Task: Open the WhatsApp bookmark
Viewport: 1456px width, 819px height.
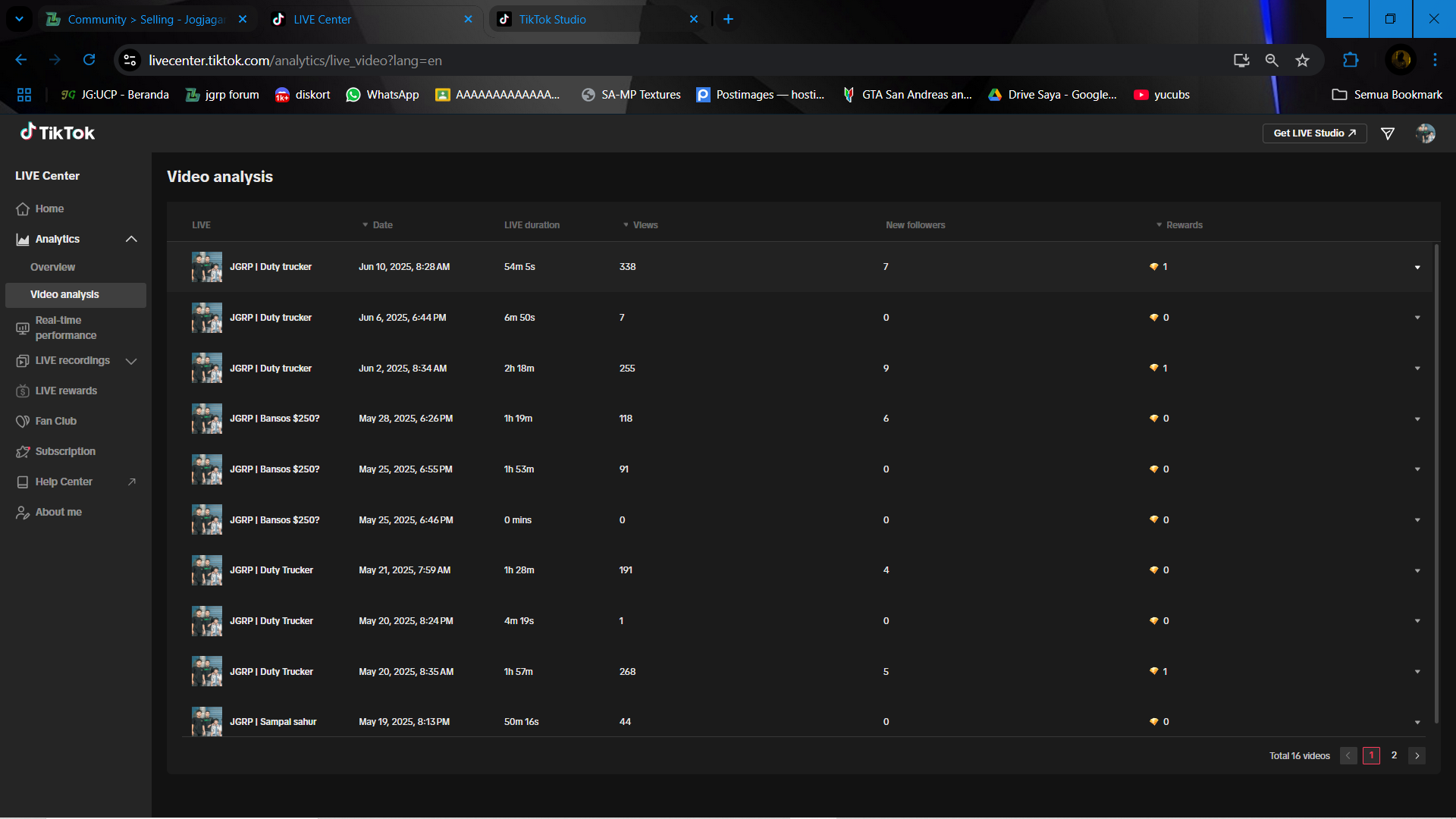Action: [x=382, y=95]
